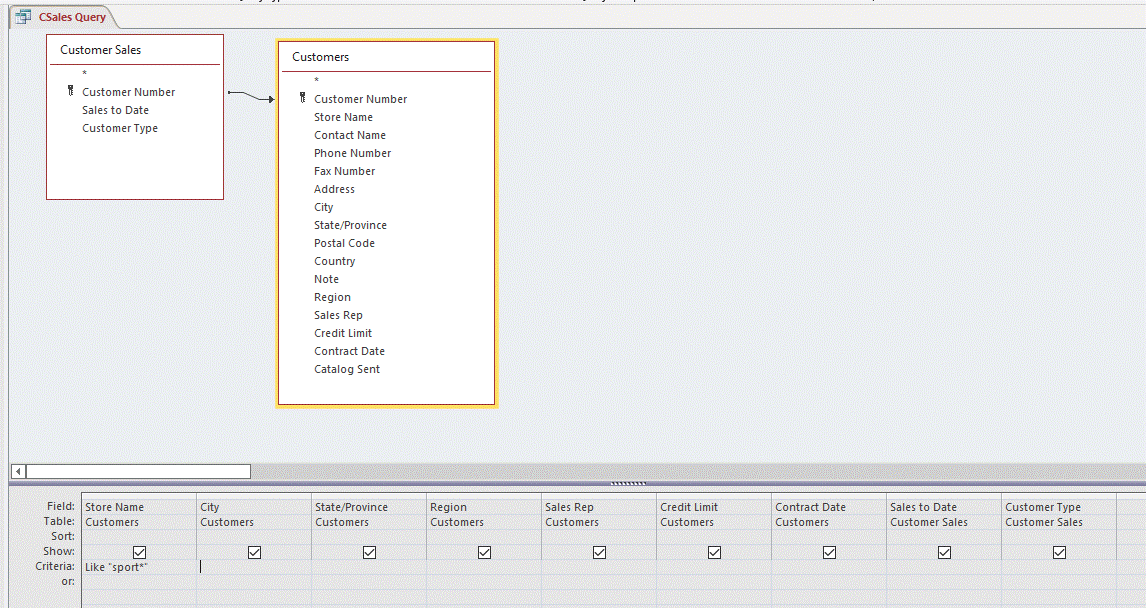Open the Table dropdown for Contract Date
Viewport: 1146px width, 608px height.
click(828, 521)
